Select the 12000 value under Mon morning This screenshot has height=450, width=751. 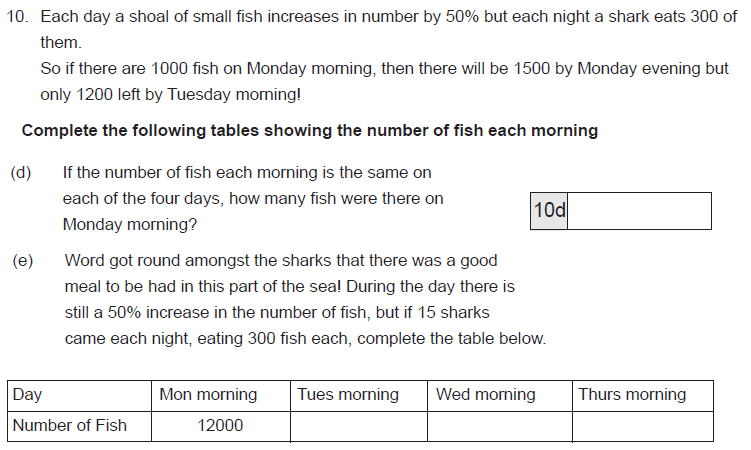[220, 426]
